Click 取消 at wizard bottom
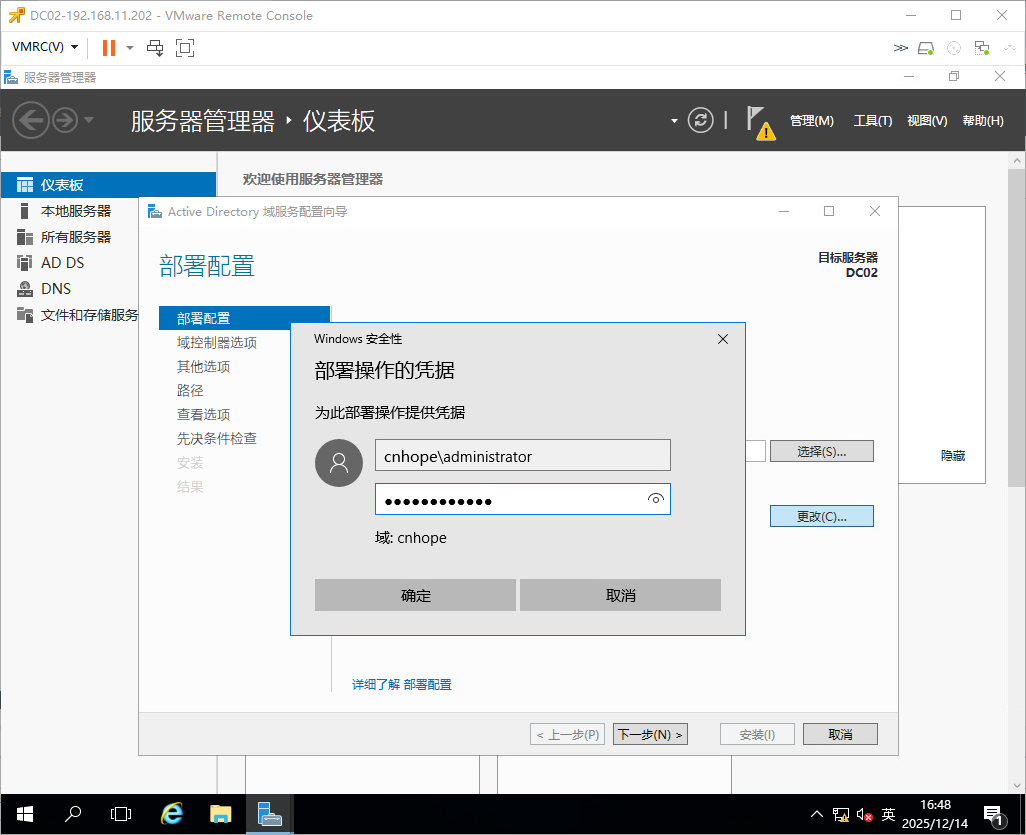 [x=840, y=735]
